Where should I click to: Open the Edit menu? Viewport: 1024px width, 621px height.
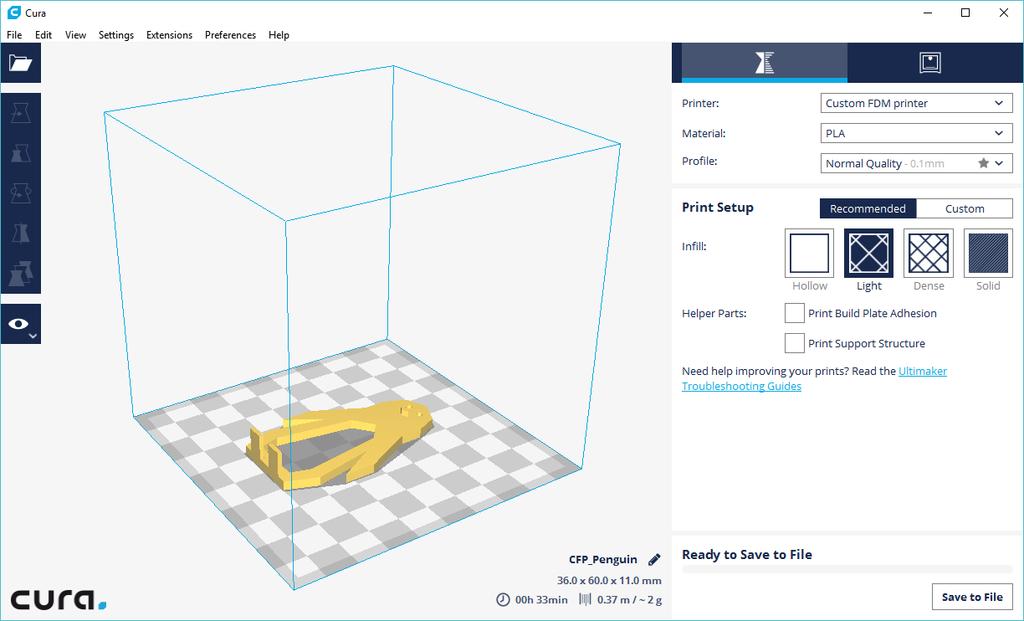43,35
